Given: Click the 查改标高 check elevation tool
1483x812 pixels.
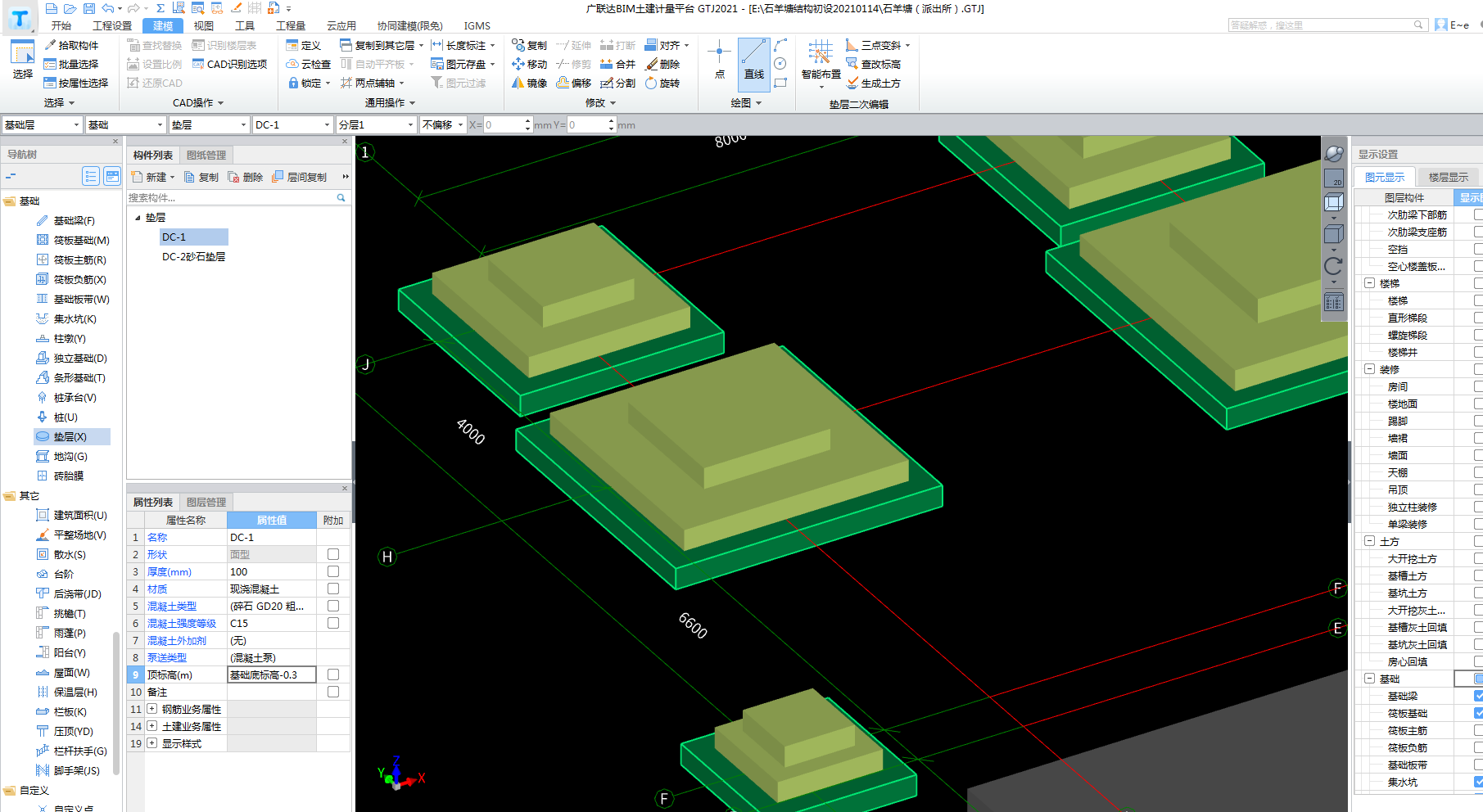Looking at the screenshot, I should point(873,64).
